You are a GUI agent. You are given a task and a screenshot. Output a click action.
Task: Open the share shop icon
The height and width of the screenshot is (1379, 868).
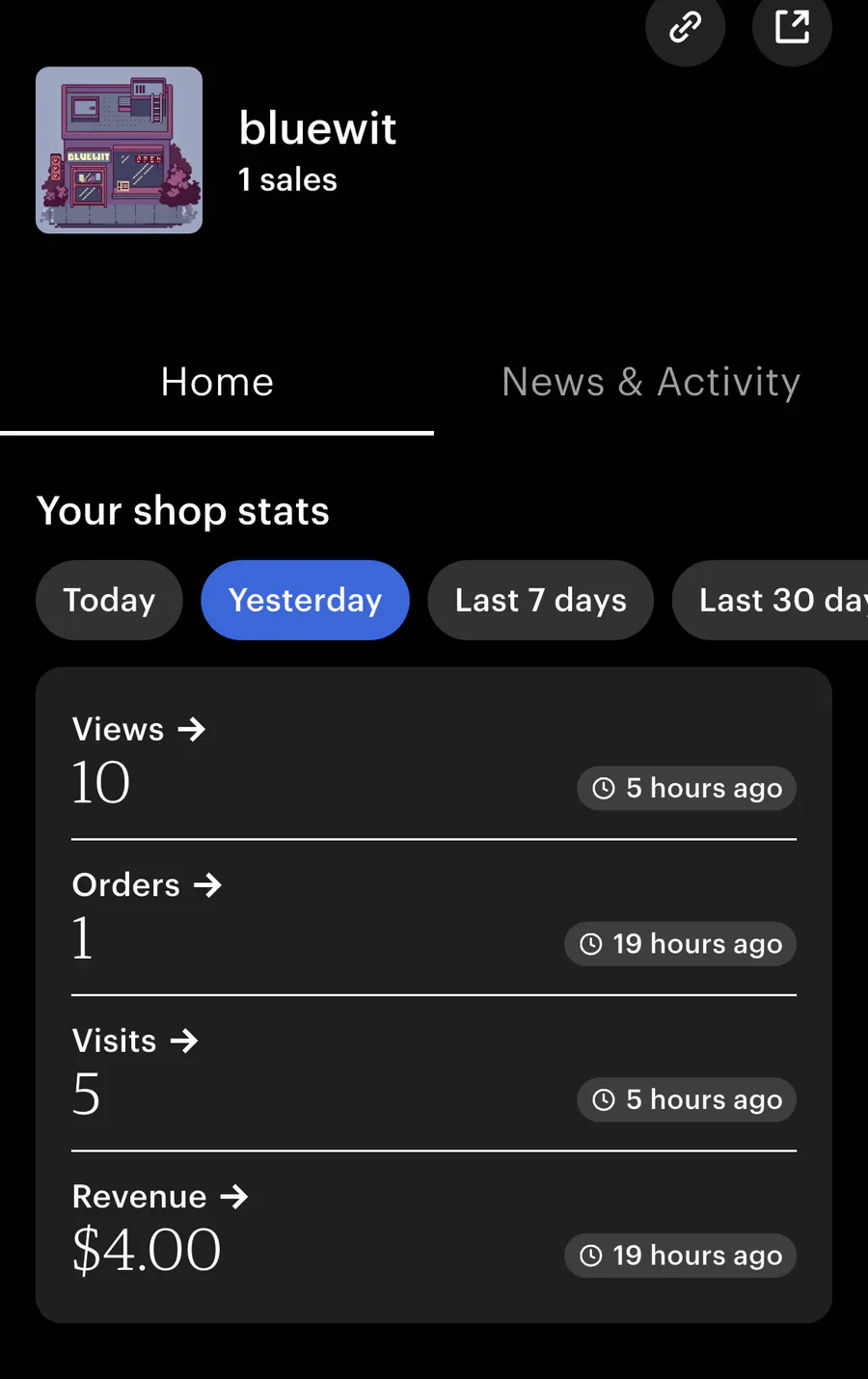792,26
